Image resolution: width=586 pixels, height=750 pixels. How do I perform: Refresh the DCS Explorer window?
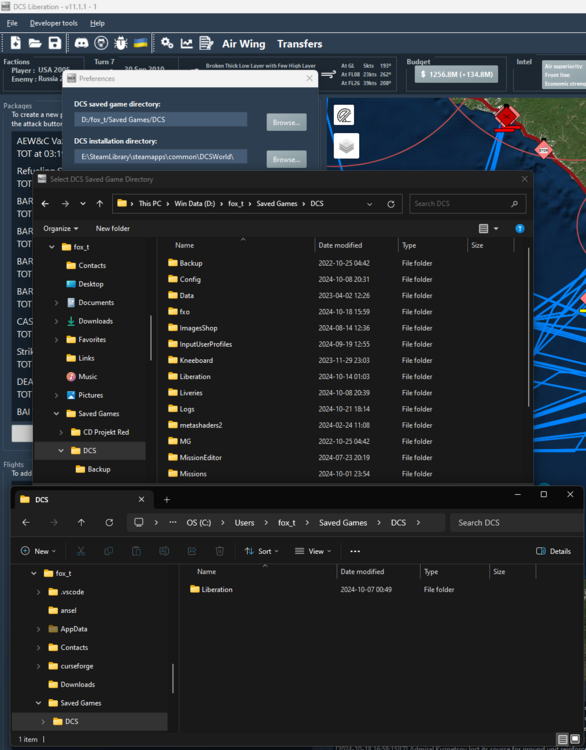[x=109, y=522]
